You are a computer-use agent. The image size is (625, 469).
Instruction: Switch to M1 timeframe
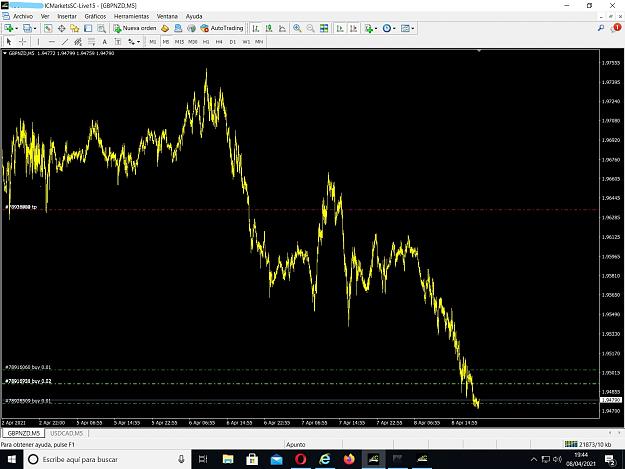click(153, 41)
